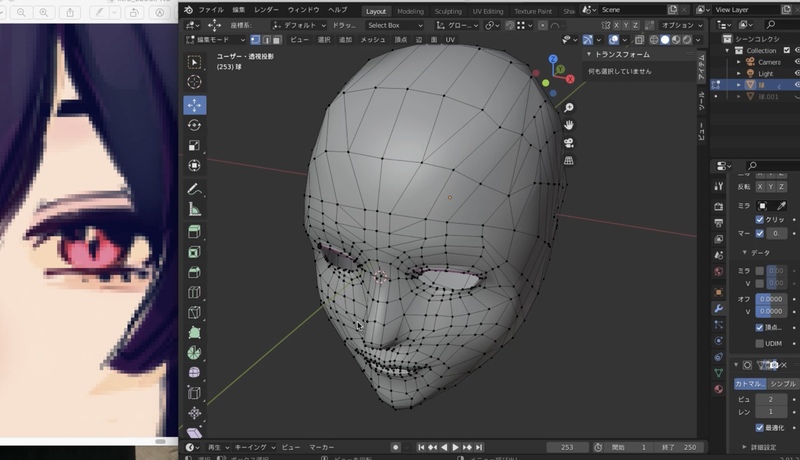Open the Select Box dropdown
Screen dimensions: 800x460
pos(393,24)
